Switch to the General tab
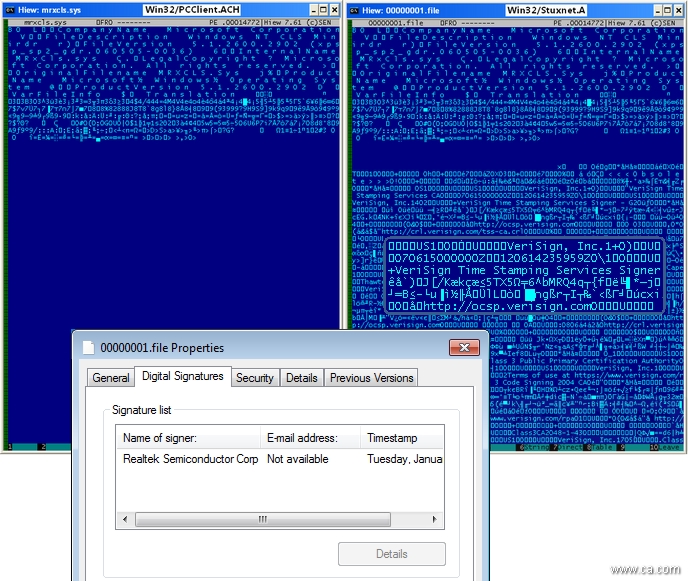Screen dimensions: 688x581 tap(110, 378)
